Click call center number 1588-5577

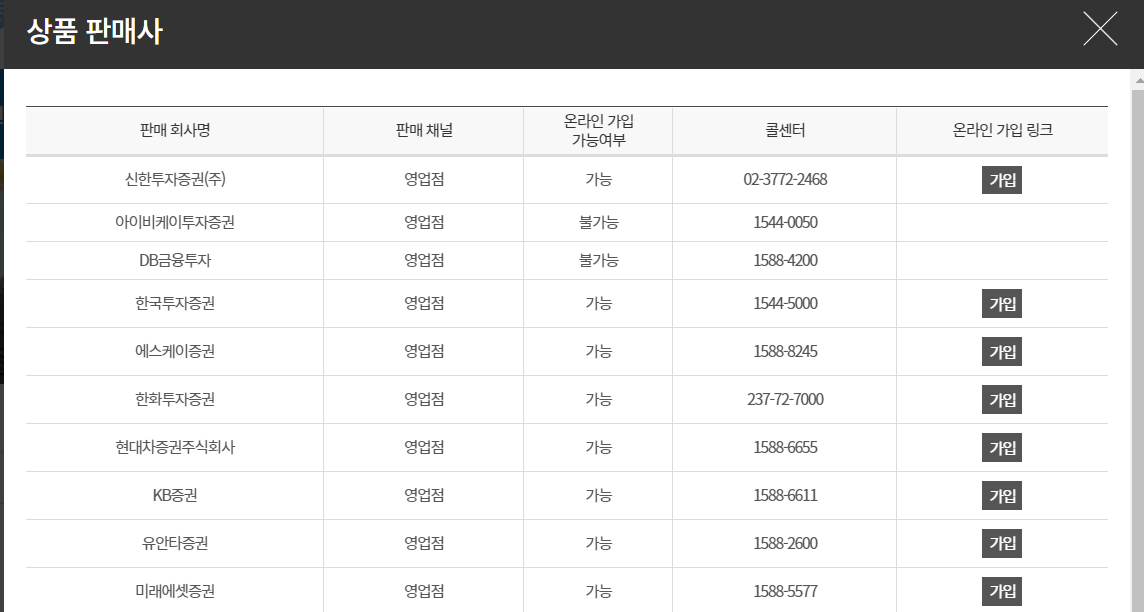pos(785,591)
